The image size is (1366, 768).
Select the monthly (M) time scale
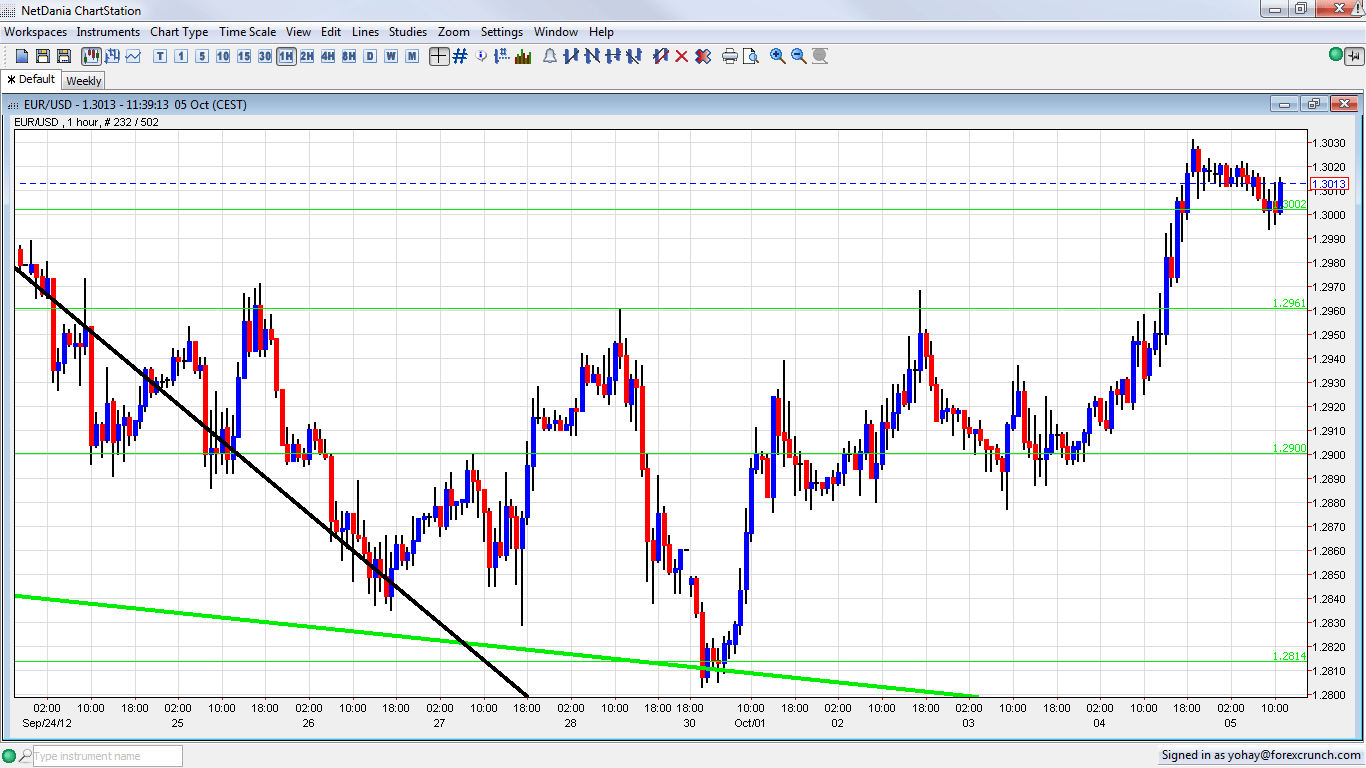pyautogui.click(x=412, y=56)
